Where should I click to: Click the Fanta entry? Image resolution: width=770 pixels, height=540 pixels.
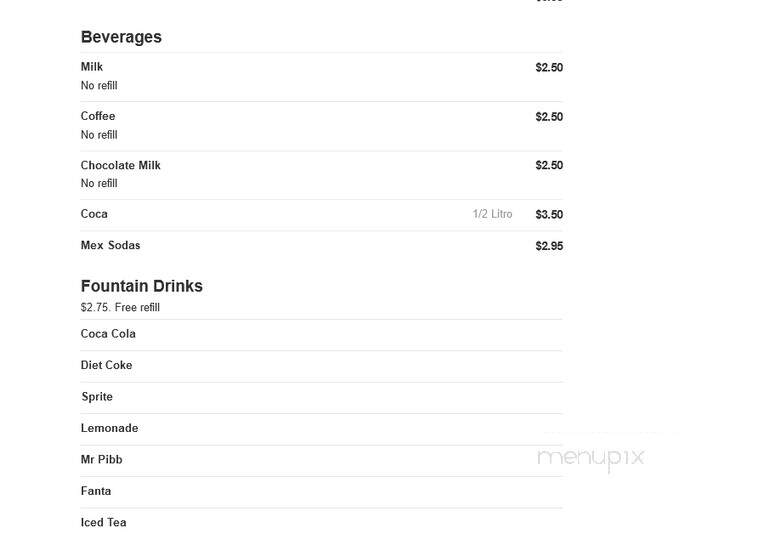tap(96, 491)
